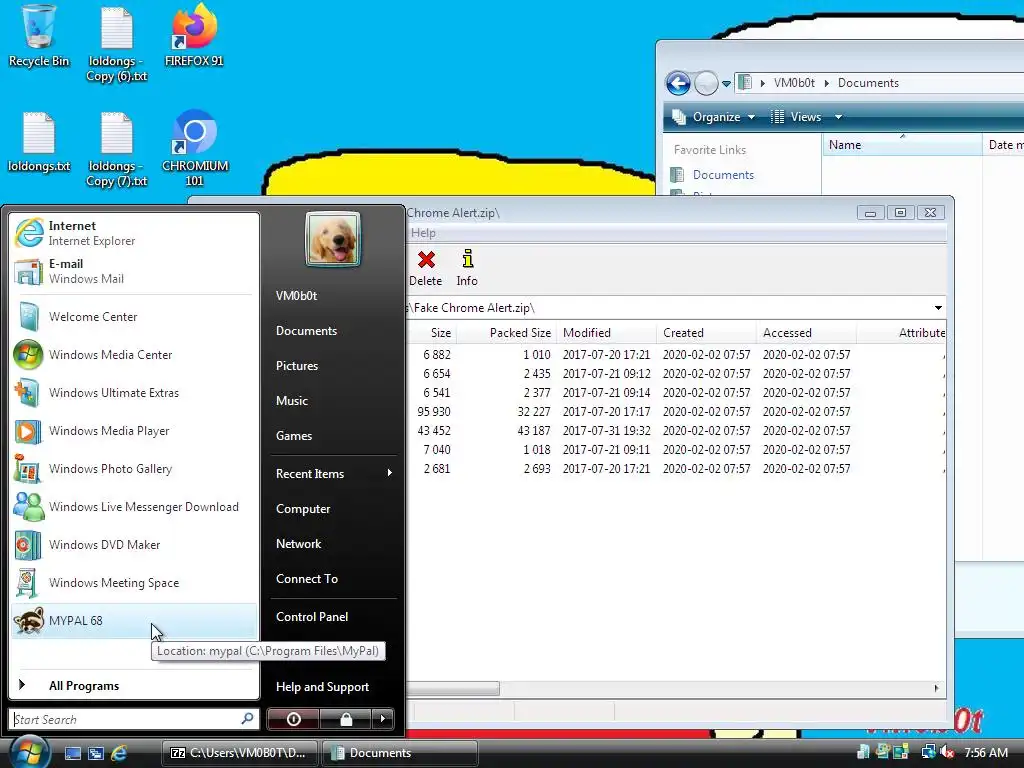Open Documents from Start menu right pane
This screenshot has height=768, width=1024.
pyautogui.click(x=334, y=330)
